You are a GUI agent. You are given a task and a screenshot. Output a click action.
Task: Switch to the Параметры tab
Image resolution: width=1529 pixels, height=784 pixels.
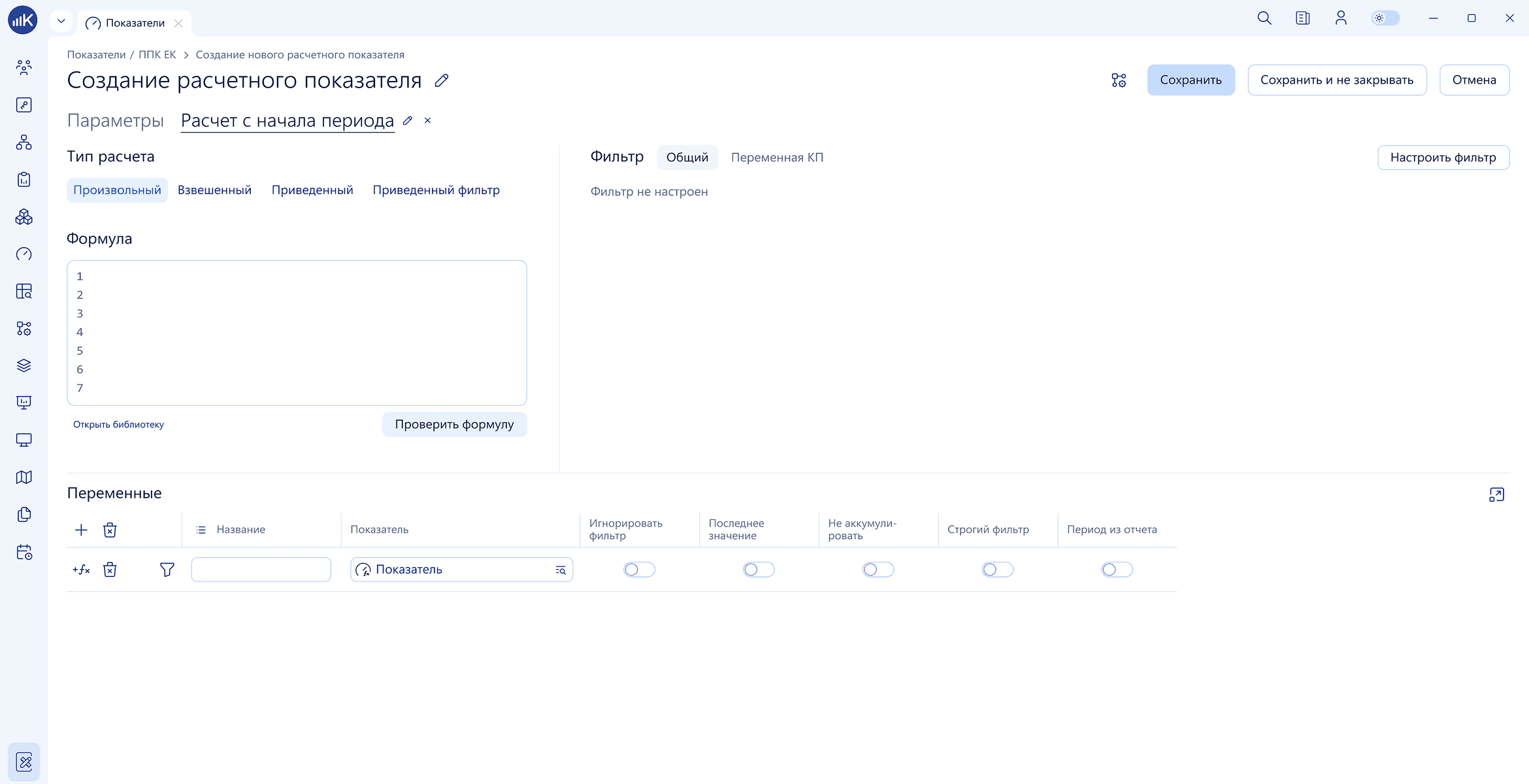tap(116, 121)
